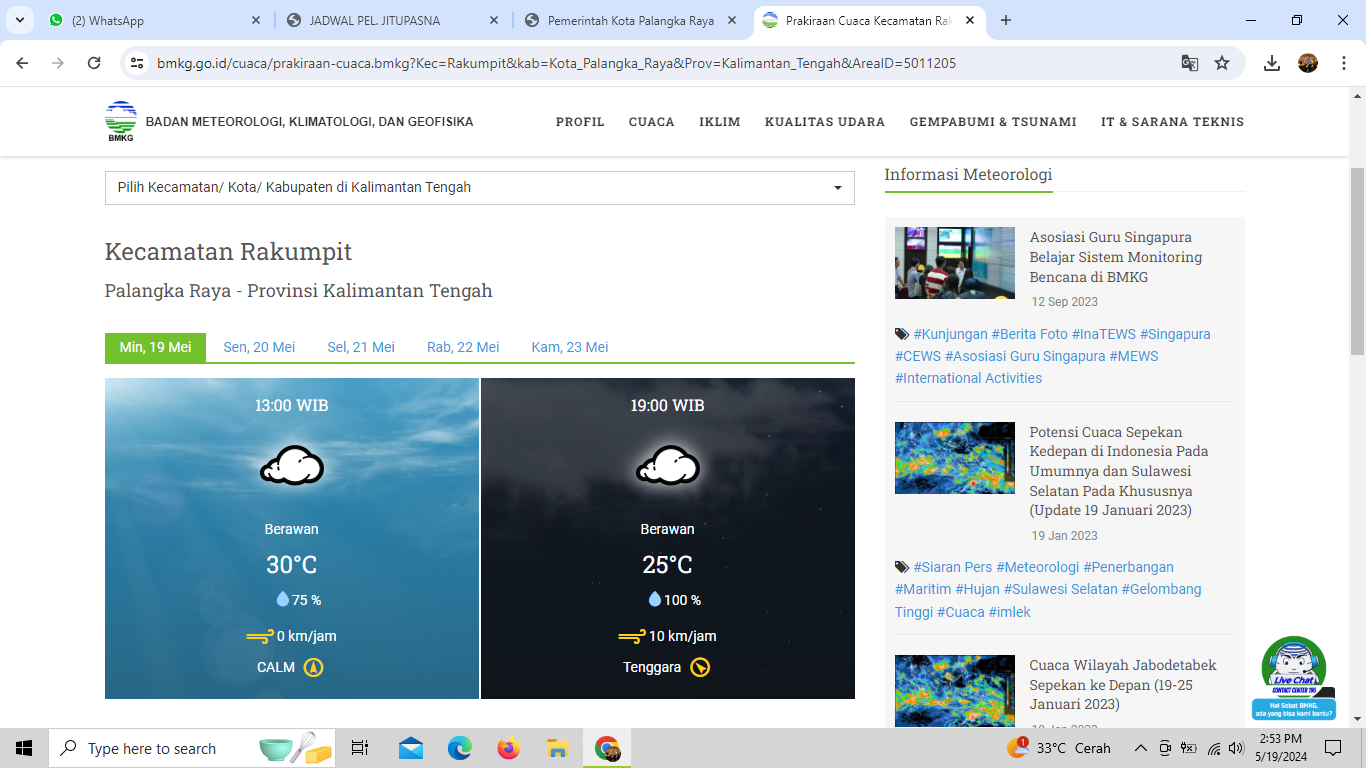Open the PROFIL menu
Image resolution: width=1366 pixels, height=768 pixels.
(580, 122)
